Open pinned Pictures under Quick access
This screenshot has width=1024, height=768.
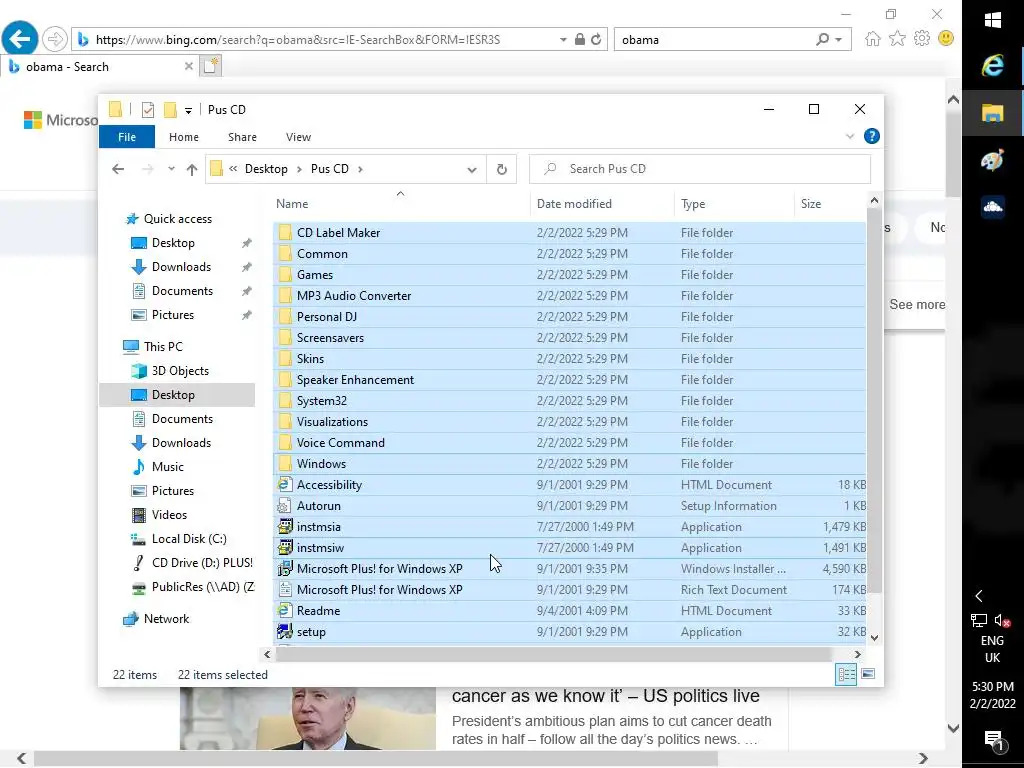(x=173, y=315)
